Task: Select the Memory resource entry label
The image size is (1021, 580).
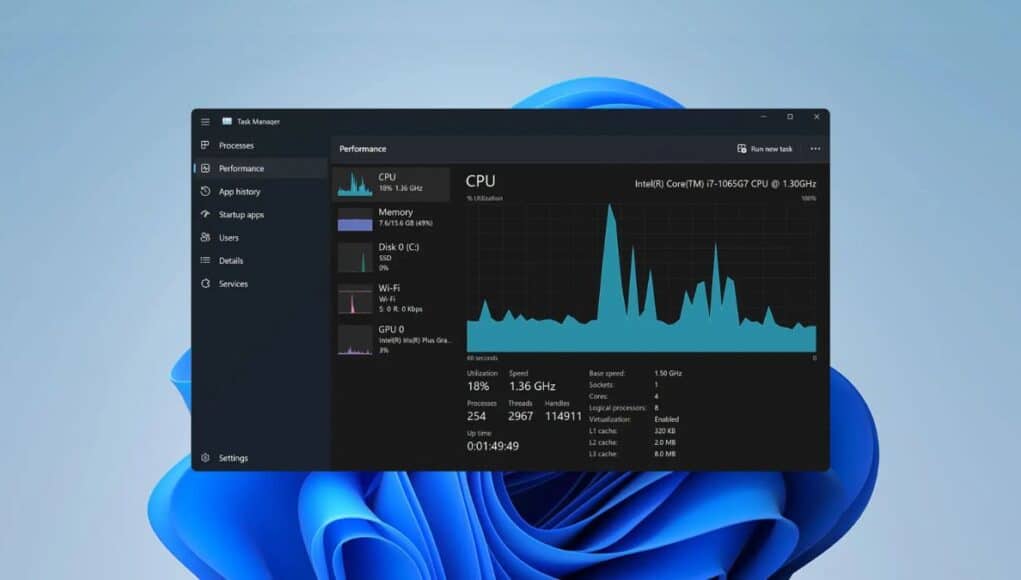Action: click(x=395, y=212)
